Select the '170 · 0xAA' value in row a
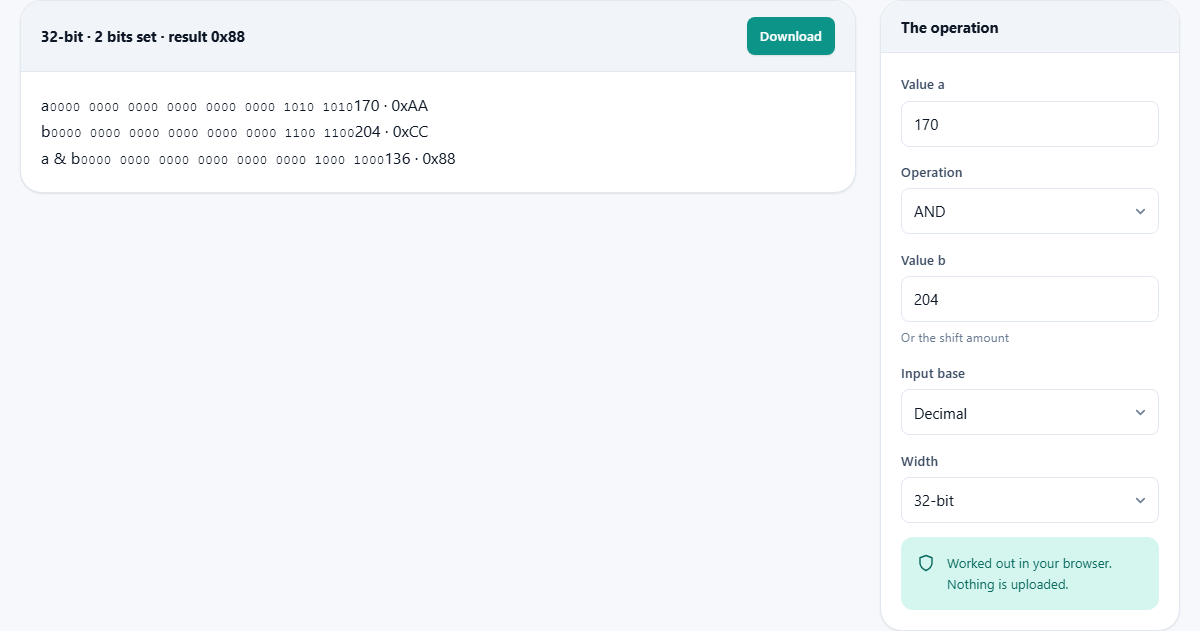1200x631 pixels. coord(391,106)
